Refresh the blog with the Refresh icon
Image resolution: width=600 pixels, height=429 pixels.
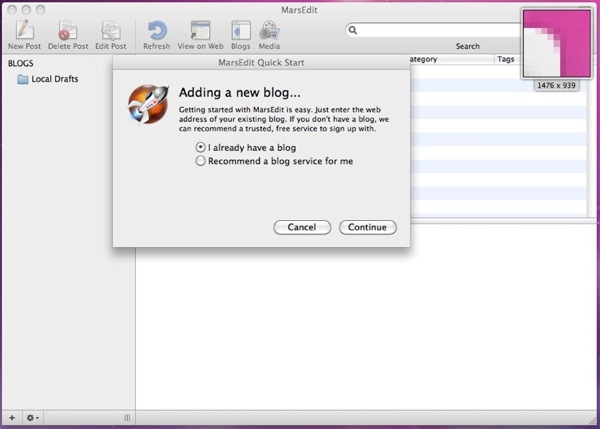(157, 31)
